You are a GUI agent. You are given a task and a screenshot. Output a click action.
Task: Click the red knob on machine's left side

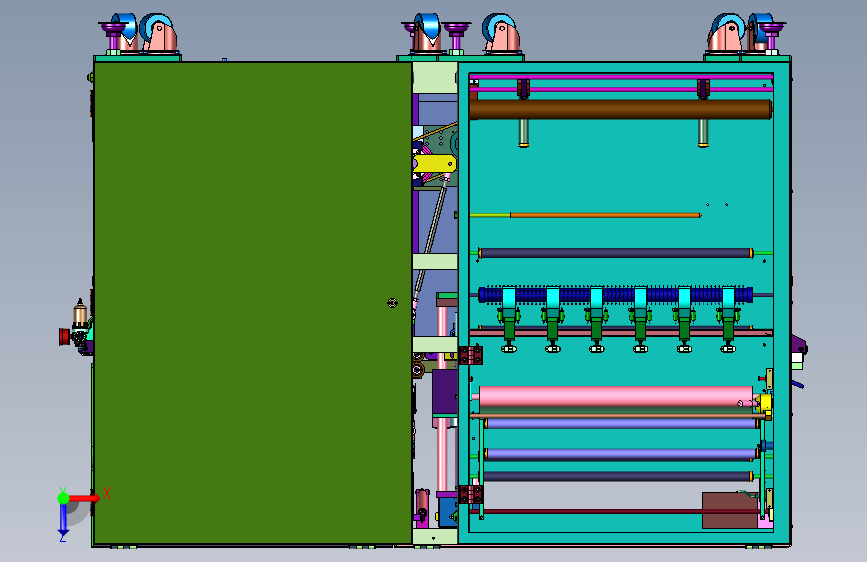65,336
